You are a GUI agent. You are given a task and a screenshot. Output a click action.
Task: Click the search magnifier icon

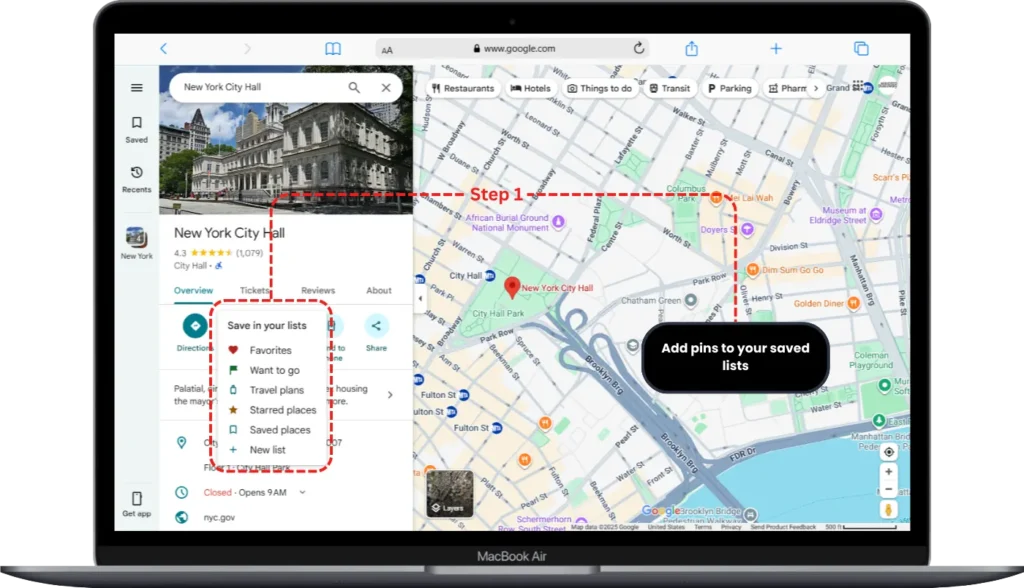pos(354,87)
